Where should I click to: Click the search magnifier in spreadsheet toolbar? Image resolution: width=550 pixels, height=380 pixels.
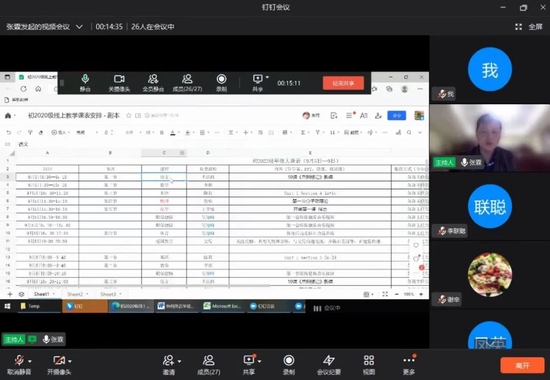(x=409, y=132)
